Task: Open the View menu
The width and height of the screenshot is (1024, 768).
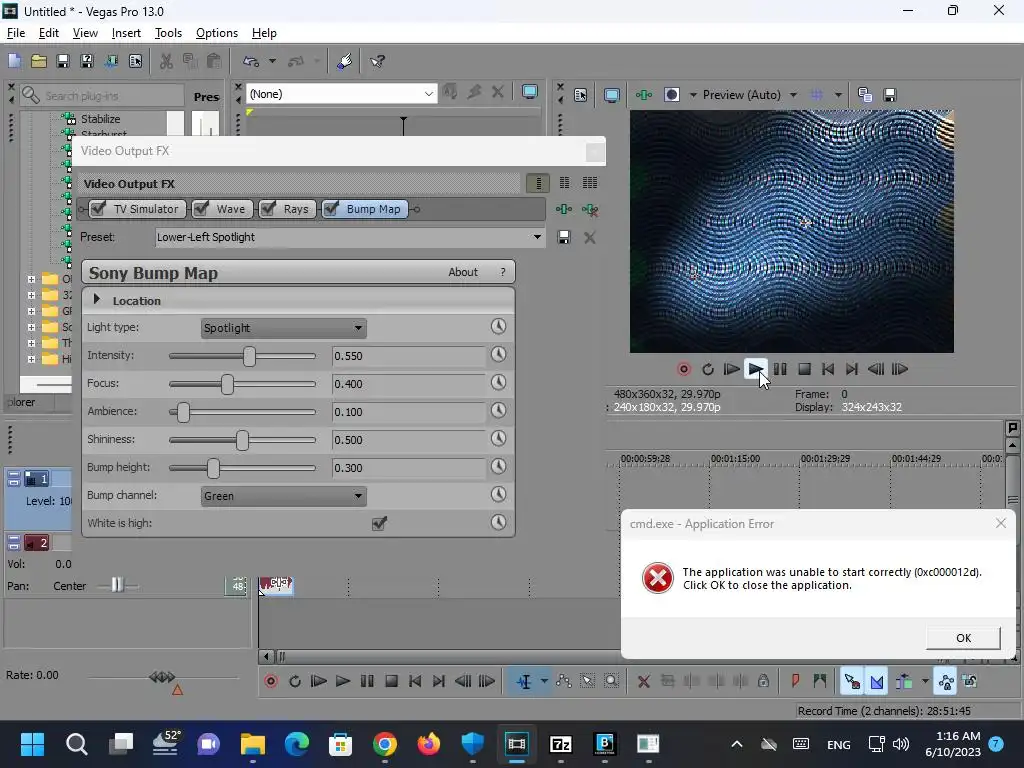Action: coord(85,33)
